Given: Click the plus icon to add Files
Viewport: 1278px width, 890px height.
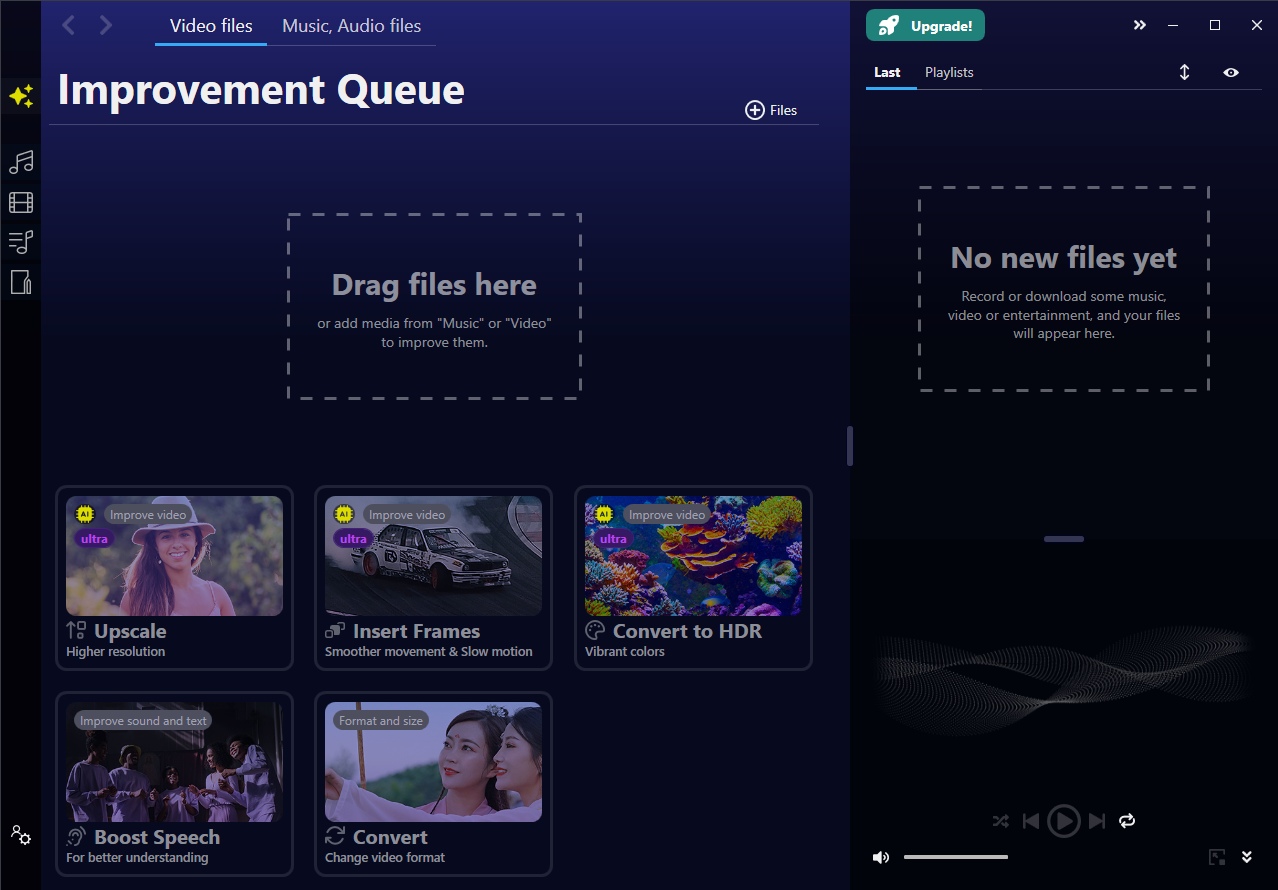Looking at the screenshot, I should [x=755, y=110].
